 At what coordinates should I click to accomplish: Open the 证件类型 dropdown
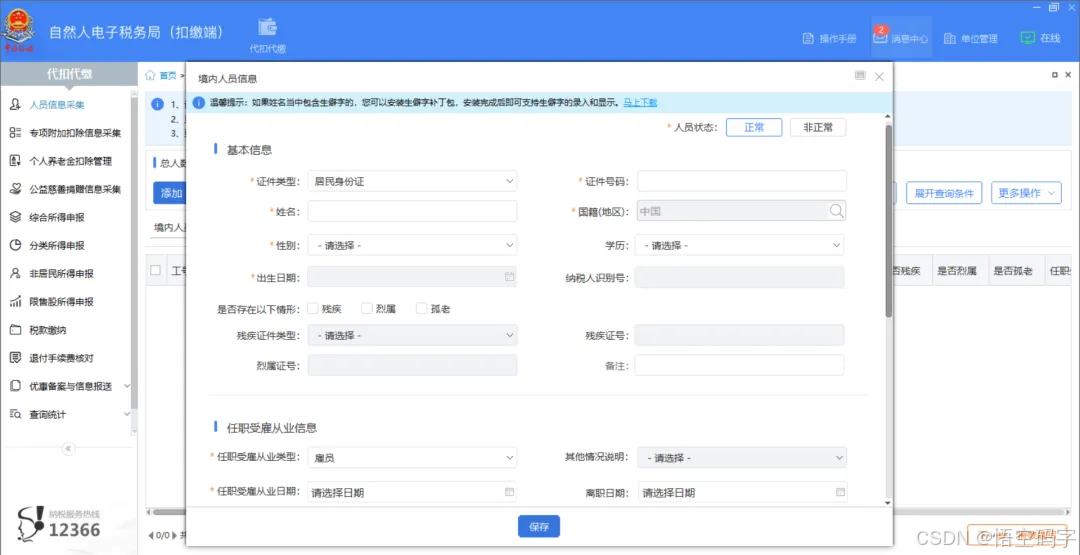[x=412, y=181]
